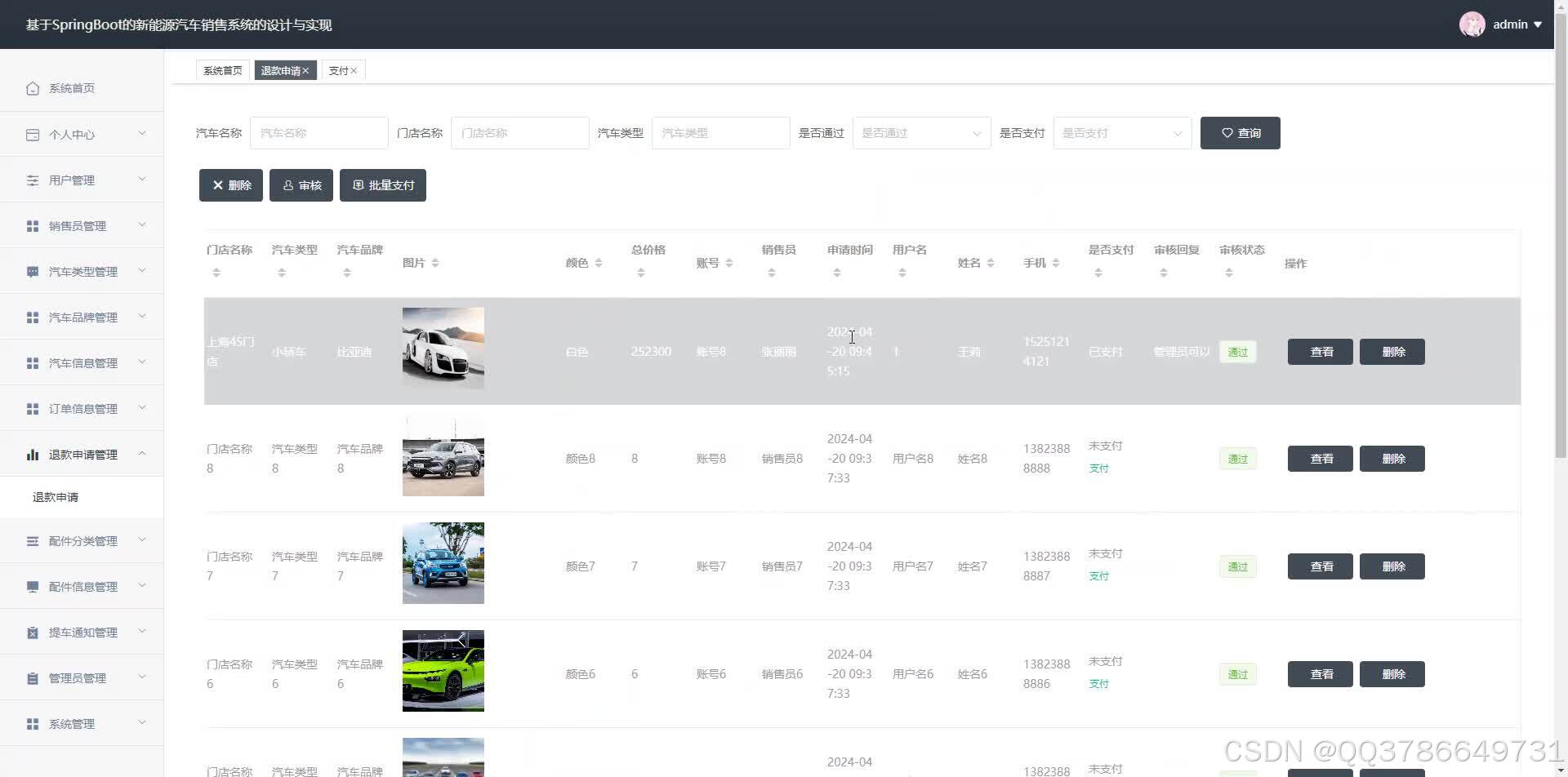Click the 删除 button above the table

click(x=231, y=185)
